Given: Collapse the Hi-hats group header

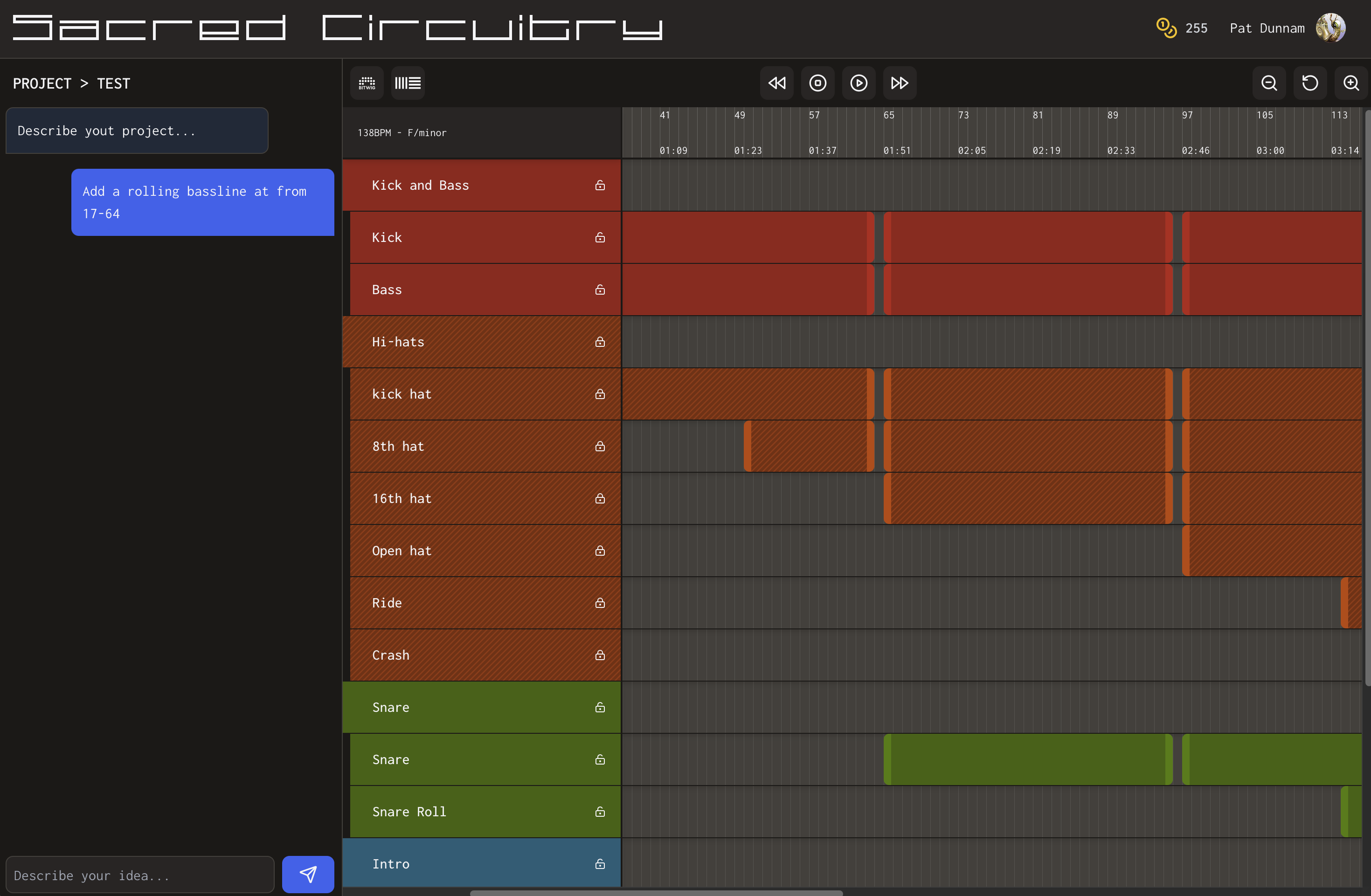Looking at the screenshot, I should pos(398,342).
